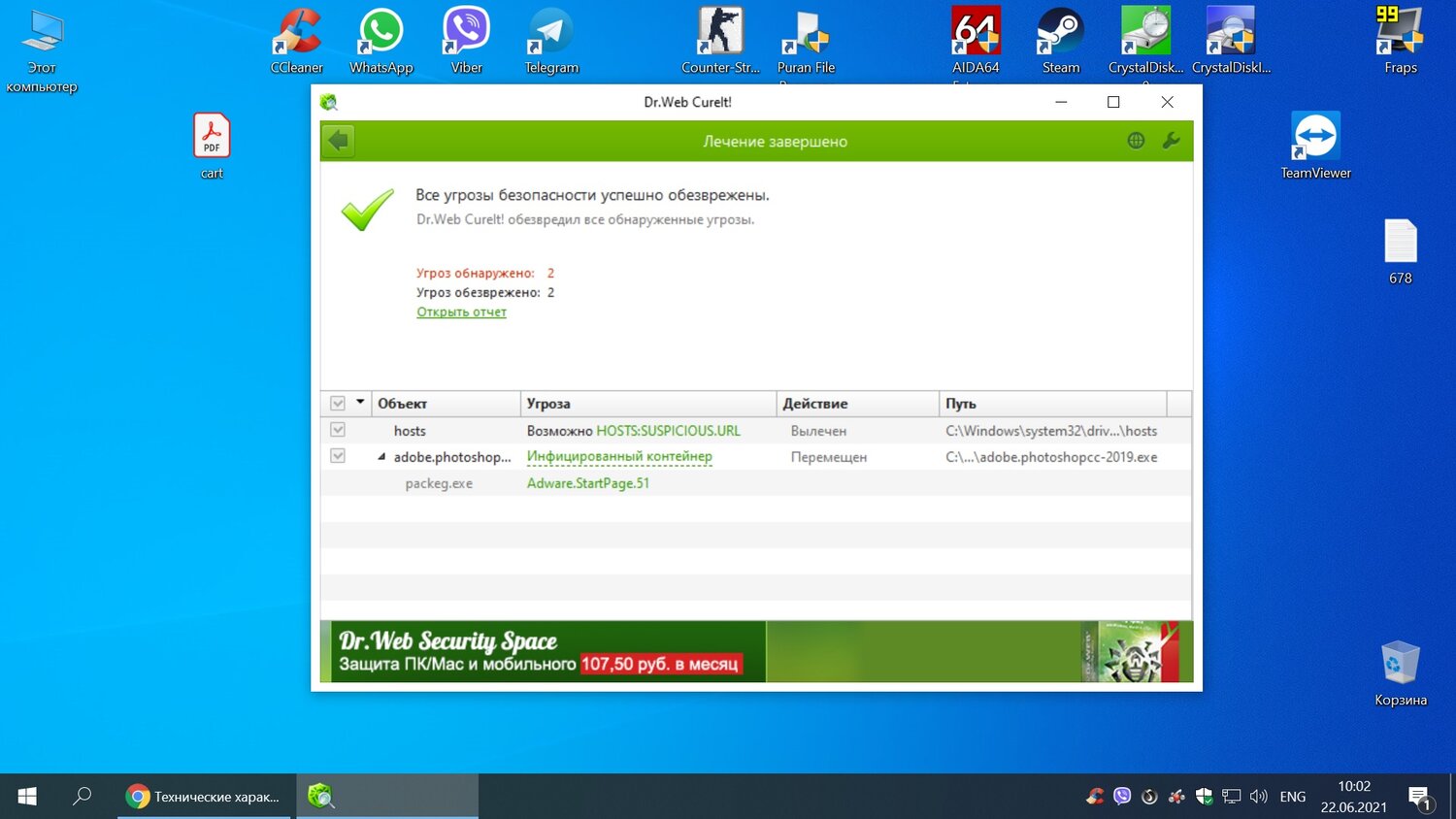Screen dimensions: 1456x819
Task: Select the TeamViewer desktop shortcut
Action: pos(1315,146)
